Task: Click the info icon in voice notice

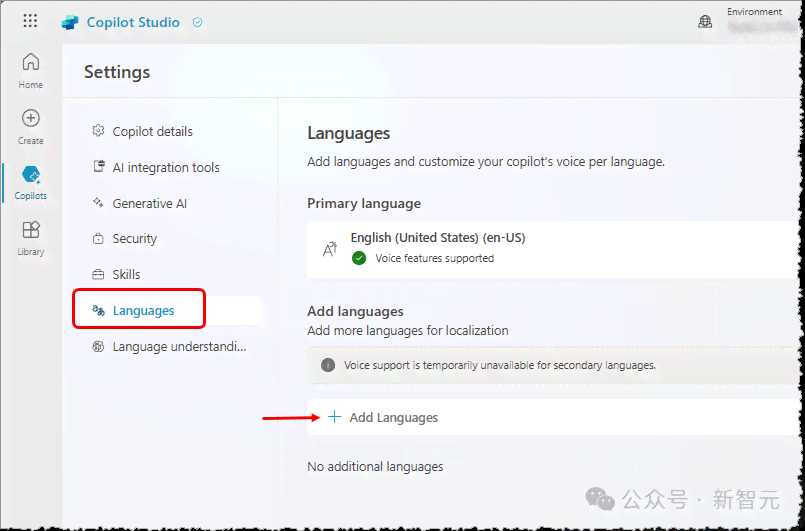Action: (x=328, y=365)
